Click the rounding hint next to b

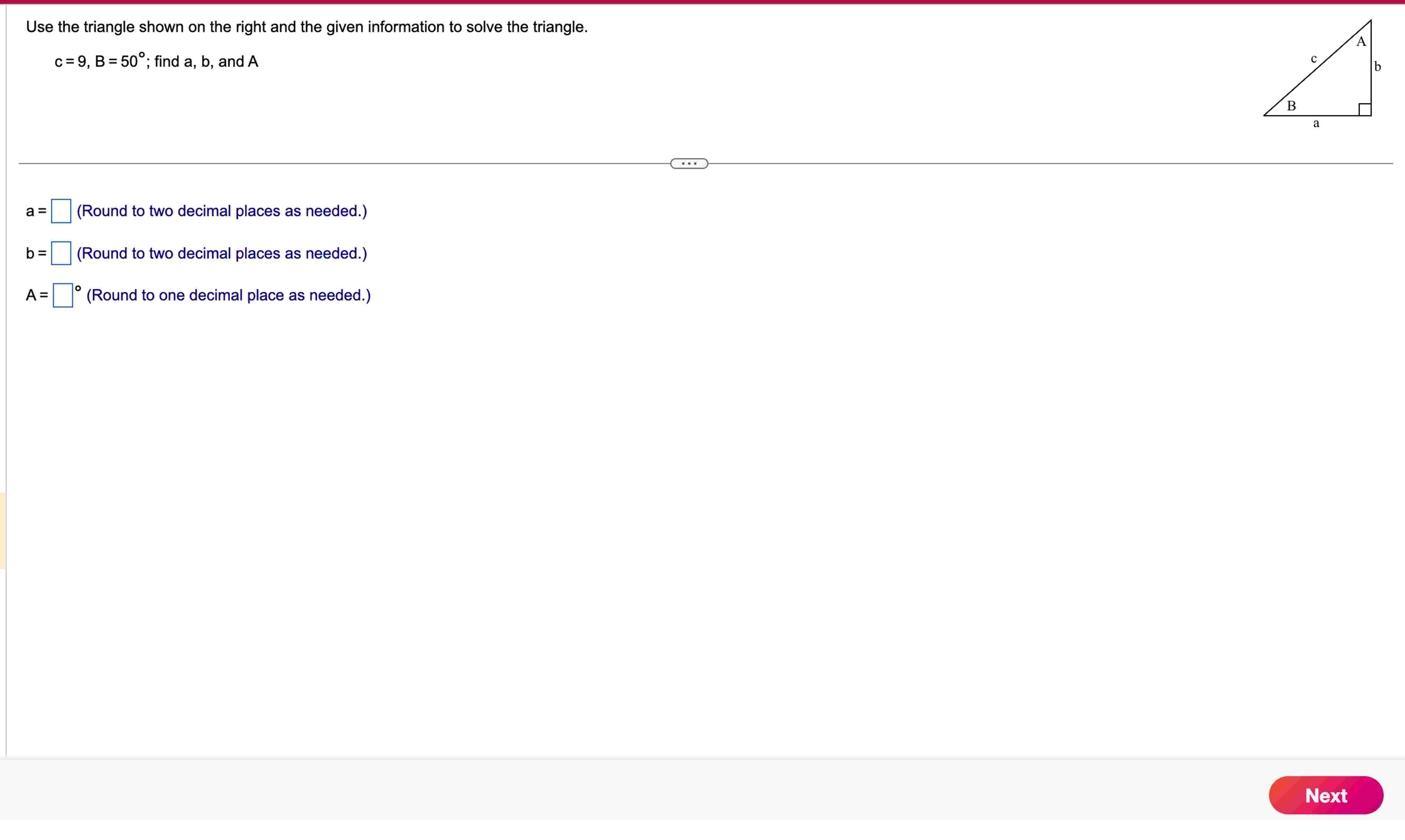[x=222, y=253]
